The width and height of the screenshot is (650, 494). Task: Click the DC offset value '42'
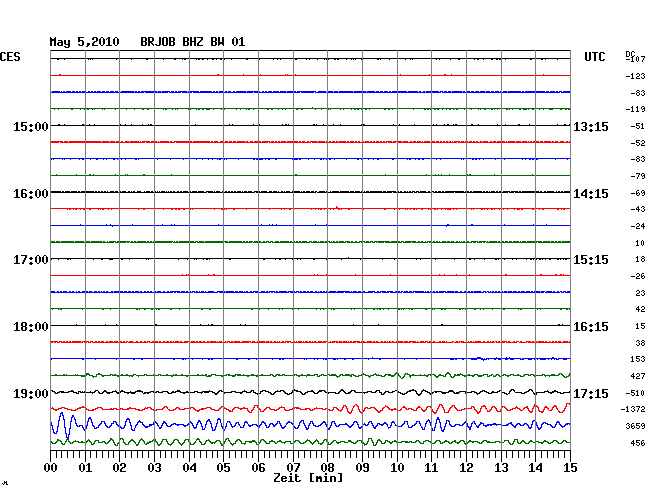(640, 309)
